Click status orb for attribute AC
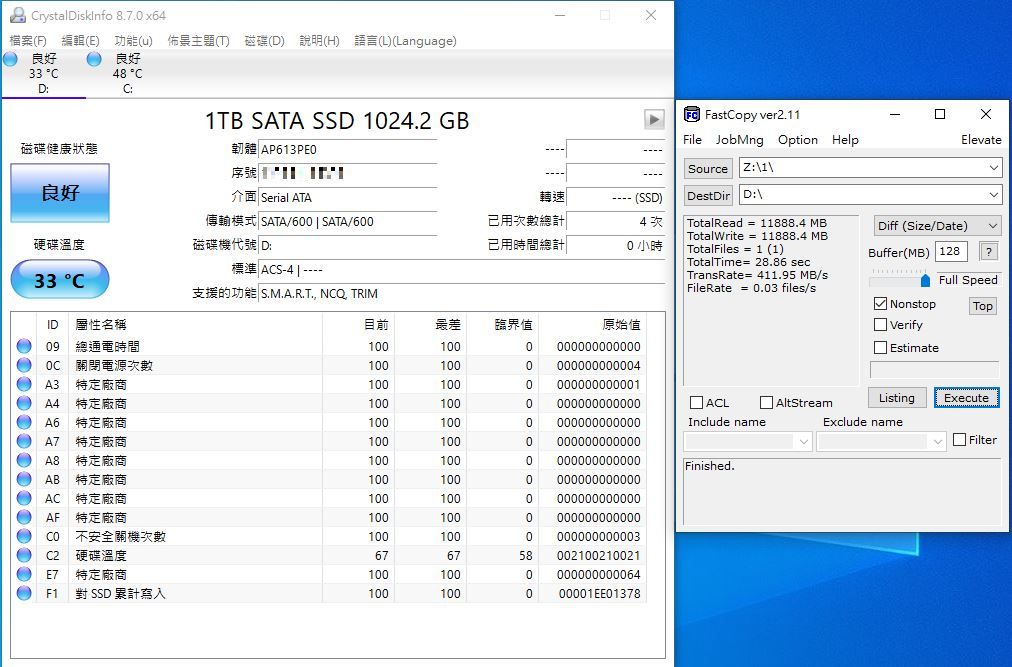Image resolution: width=1012 pixels, height=667 pixels. coord(24,498)
